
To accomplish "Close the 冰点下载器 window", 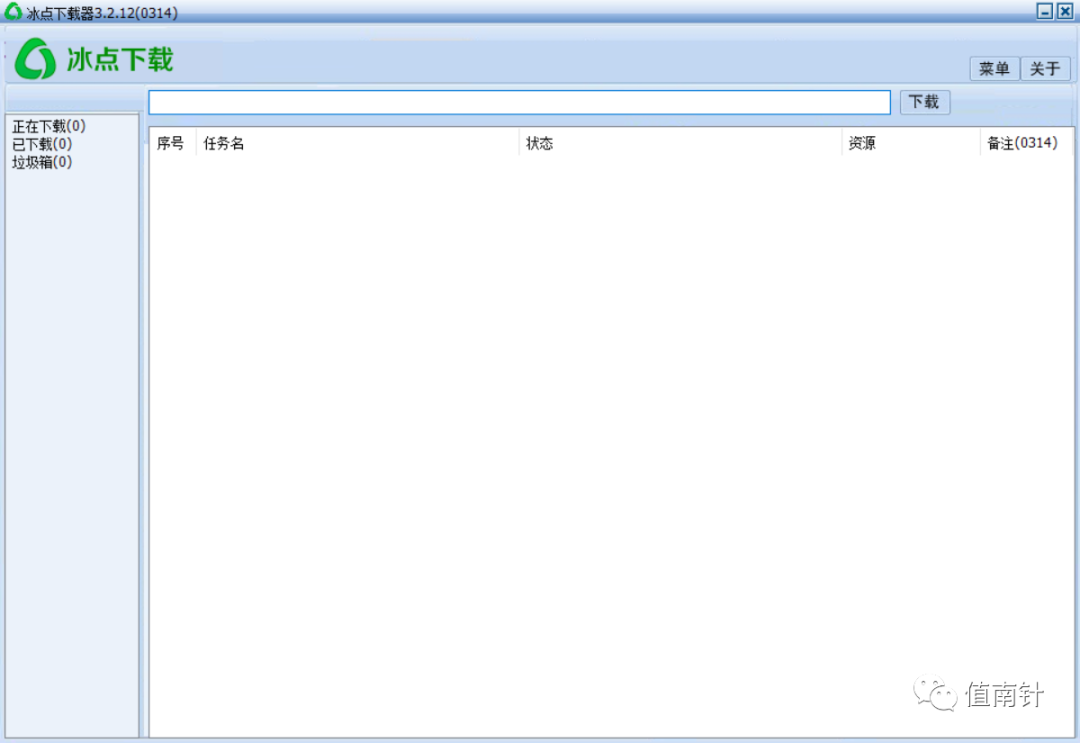I will 1065,11.
